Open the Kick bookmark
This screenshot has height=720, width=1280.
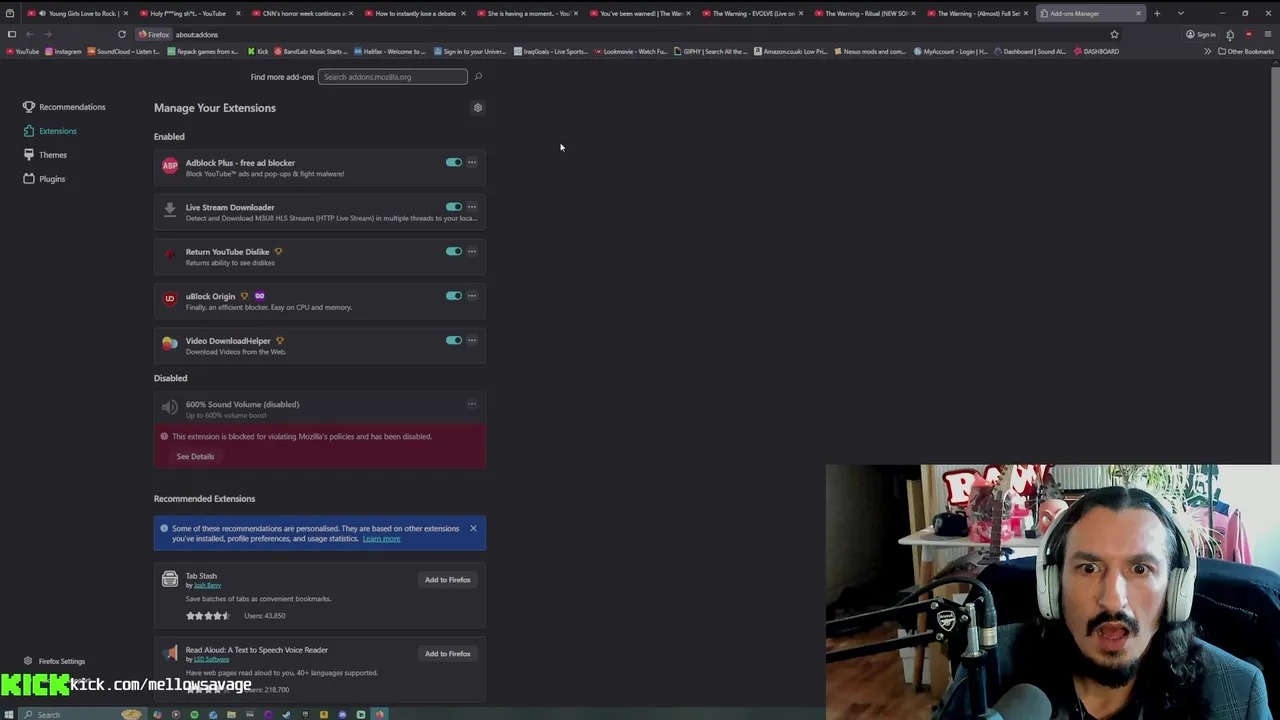pyautogui.click(x=259, y=51)
